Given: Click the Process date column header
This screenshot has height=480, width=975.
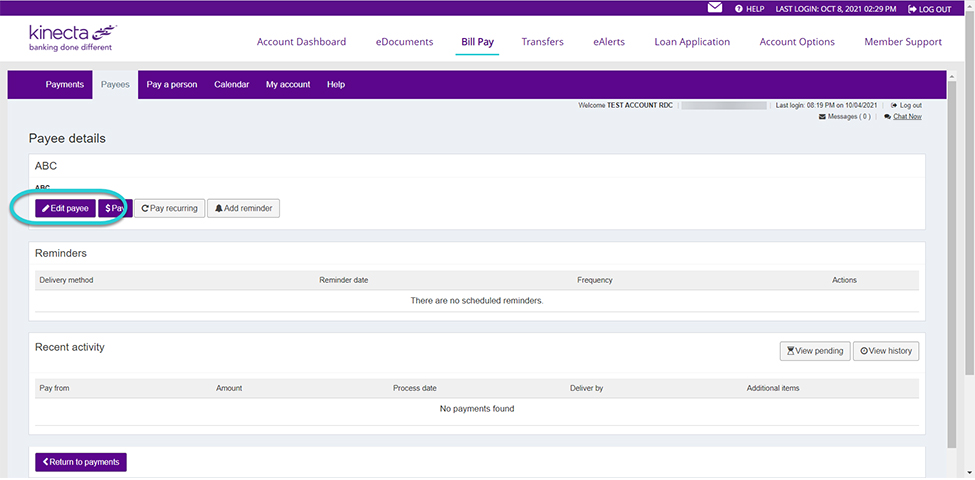Looking at the screenshot, I should click(415, 388).
